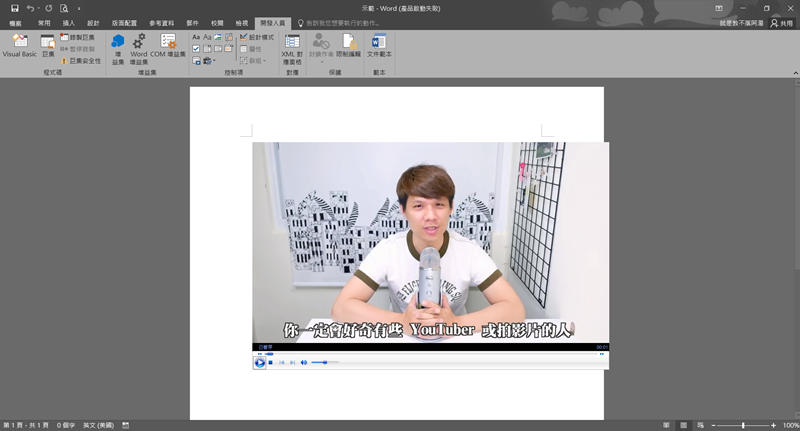Insert the checkbox content control
Viewport: 800px width, 431px height.
[x=196, y=49]
